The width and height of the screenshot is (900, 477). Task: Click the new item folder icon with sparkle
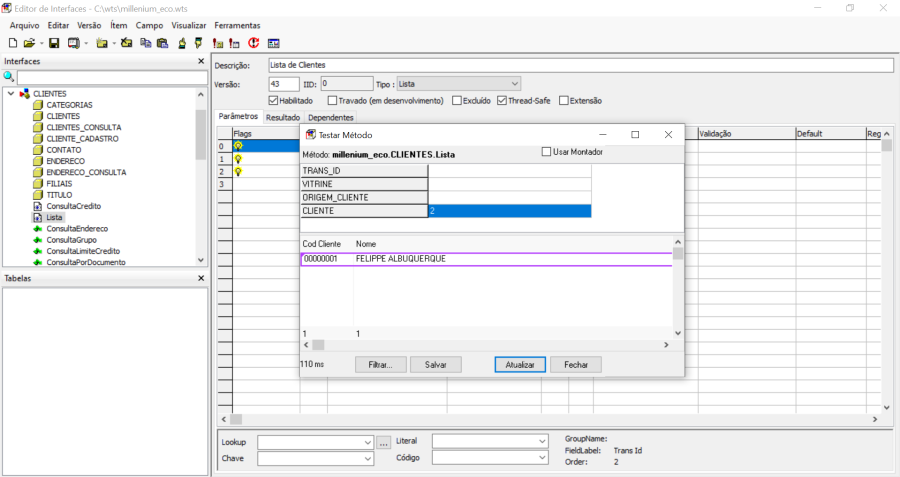click(x=102, y=43)
